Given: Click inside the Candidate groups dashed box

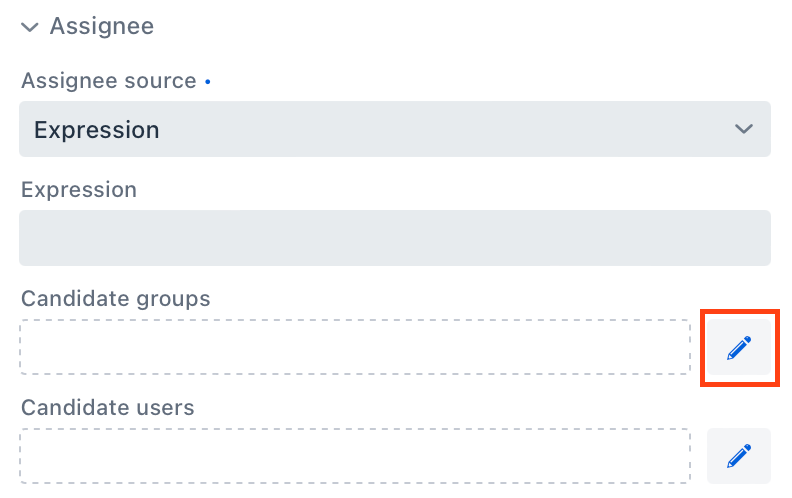Looking at the screenshot, I should coord(354,348).
